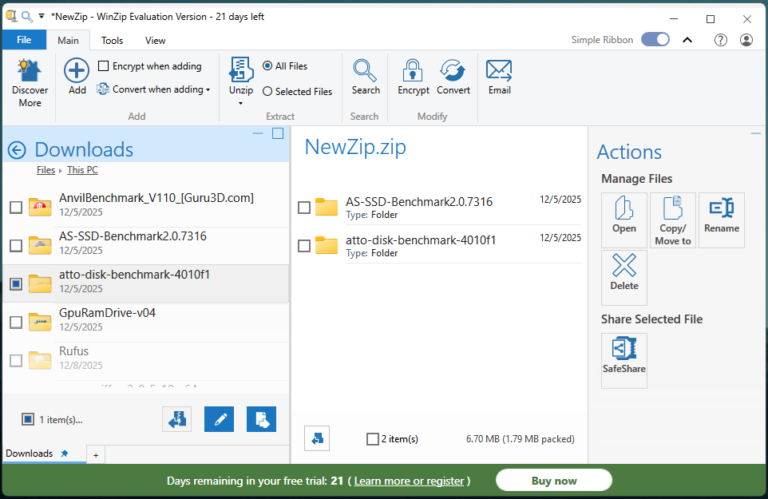The image size is (768, 499).
Task: Check the Rufus folder checkbox
Action: point(16,360)
